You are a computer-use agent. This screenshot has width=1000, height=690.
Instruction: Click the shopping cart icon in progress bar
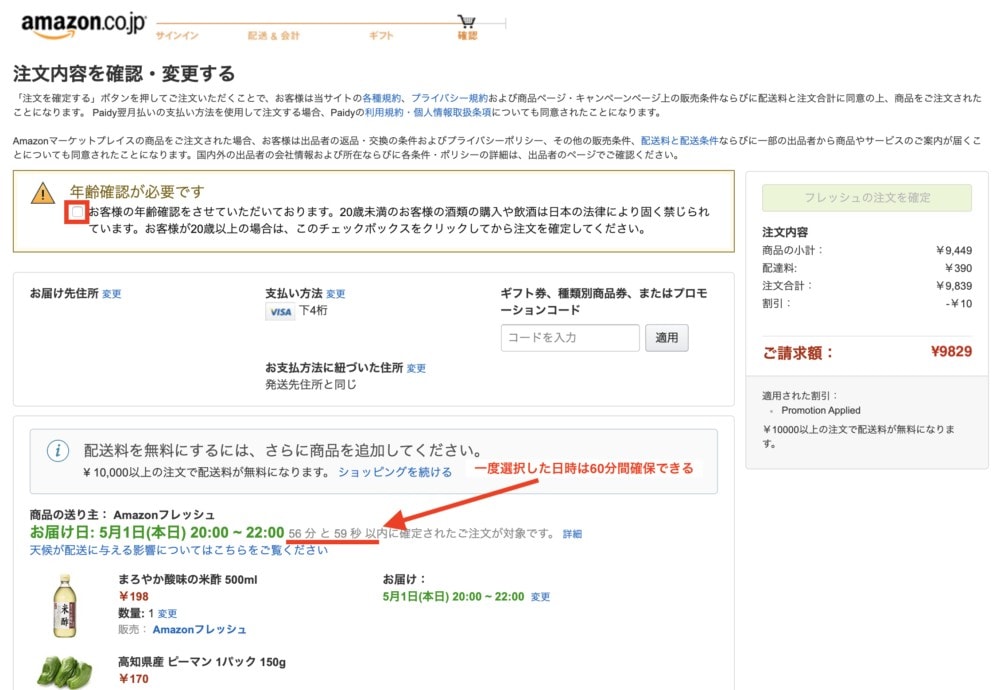(x=467, y=22)
